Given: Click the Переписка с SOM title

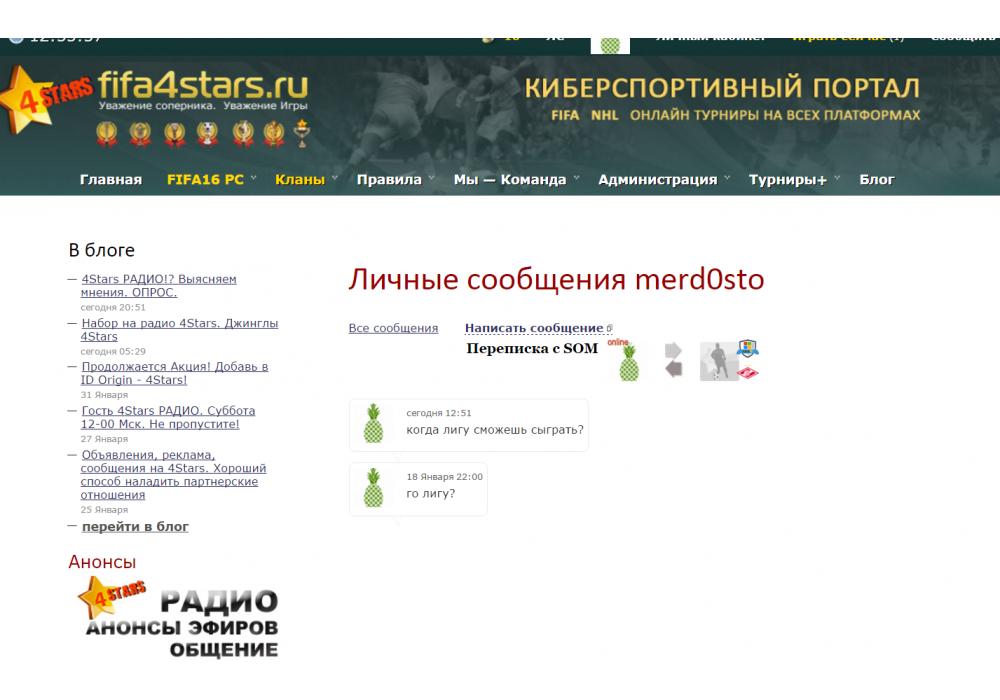Looking at the screenshot, I should [532, 348].
